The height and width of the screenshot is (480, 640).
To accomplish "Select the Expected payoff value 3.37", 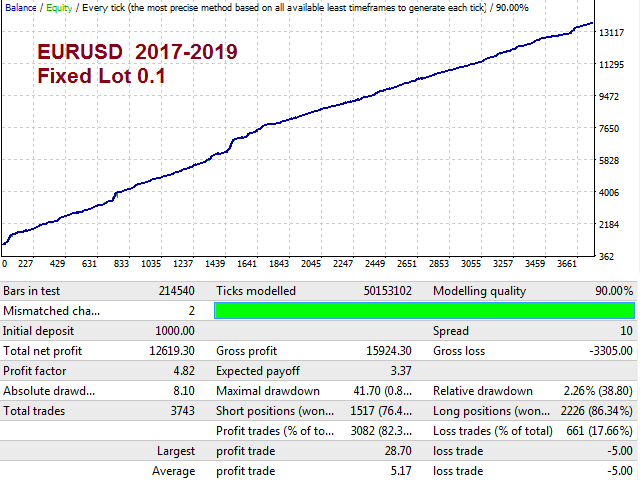I will click(401, 371).
